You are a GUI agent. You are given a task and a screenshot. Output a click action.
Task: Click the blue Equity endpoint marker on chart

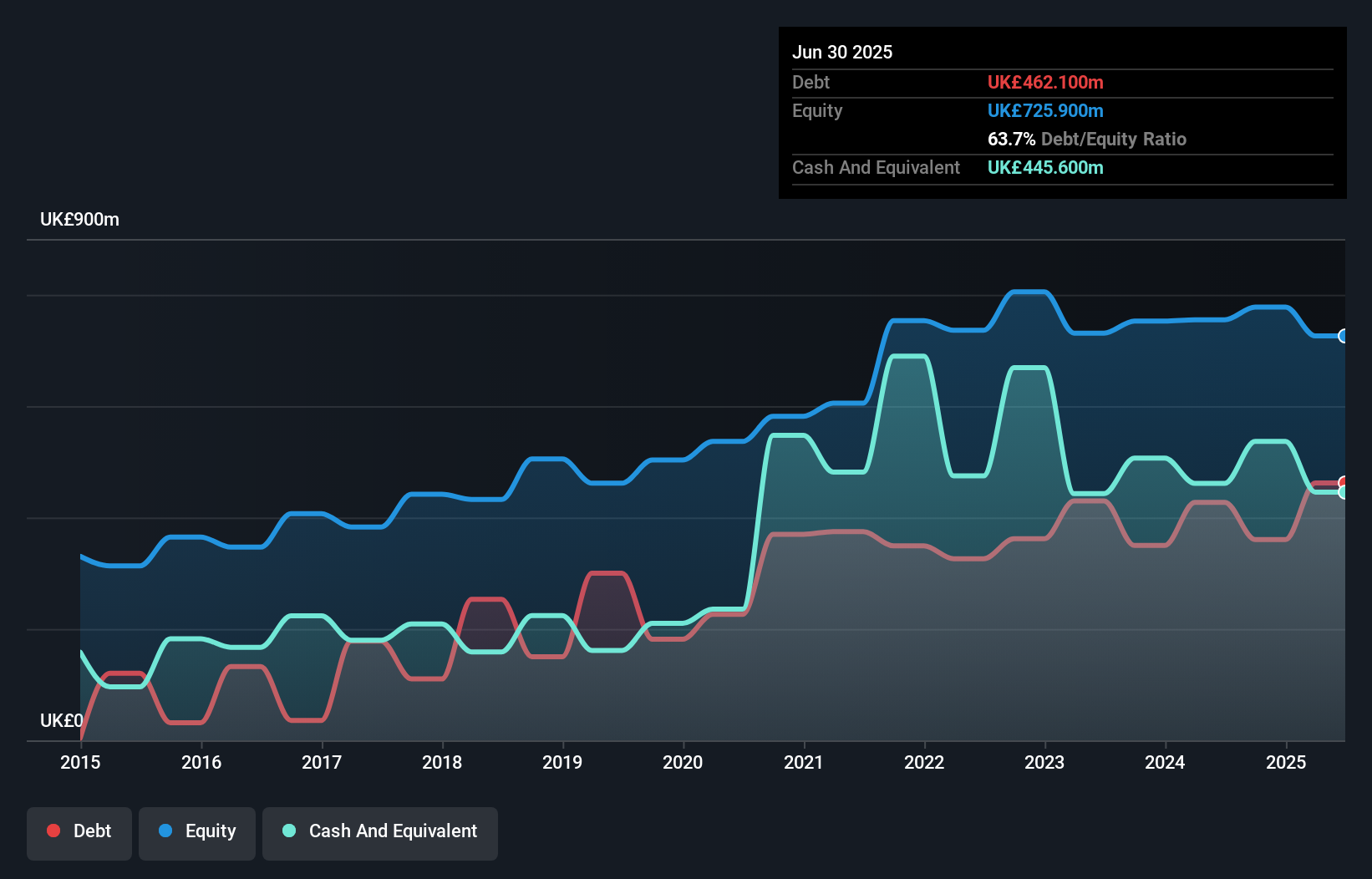[x=1344, y=336]
